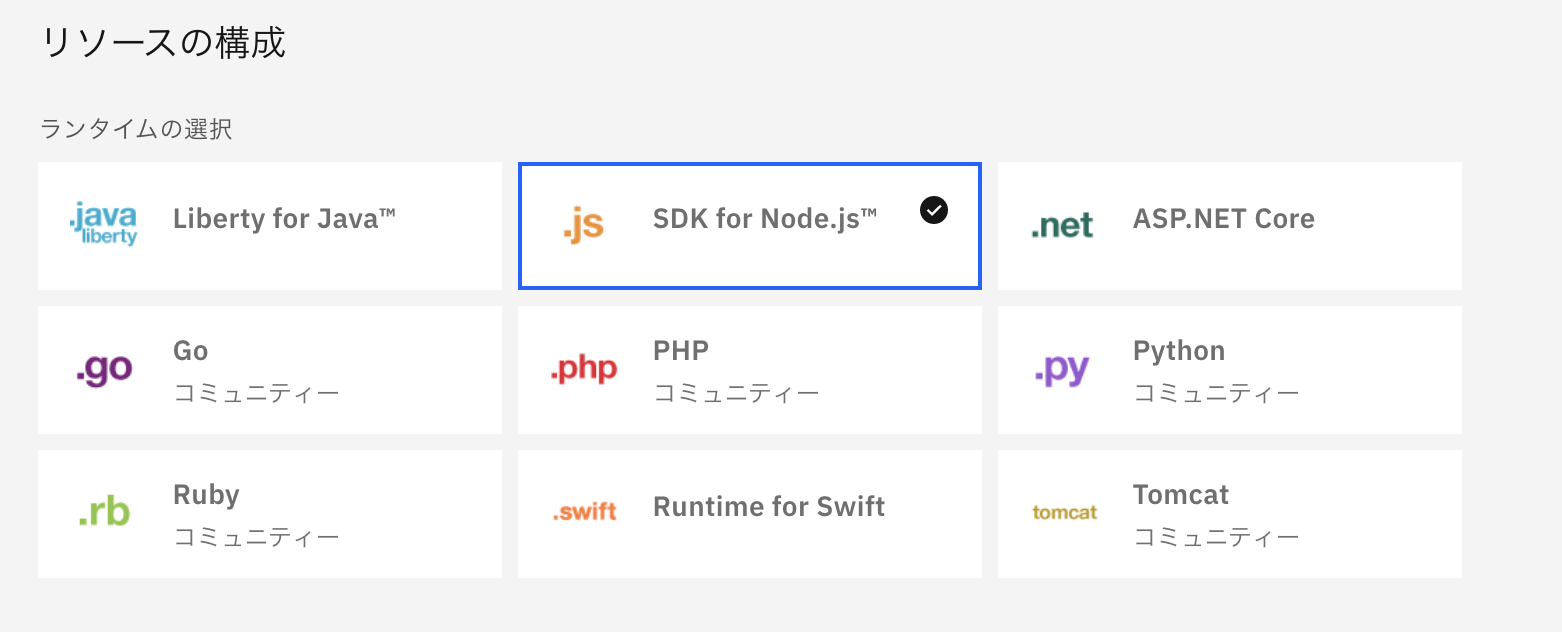Choose the PHP コミュニティー runtime
The image size is (1562, 632).
click(749, 370)
